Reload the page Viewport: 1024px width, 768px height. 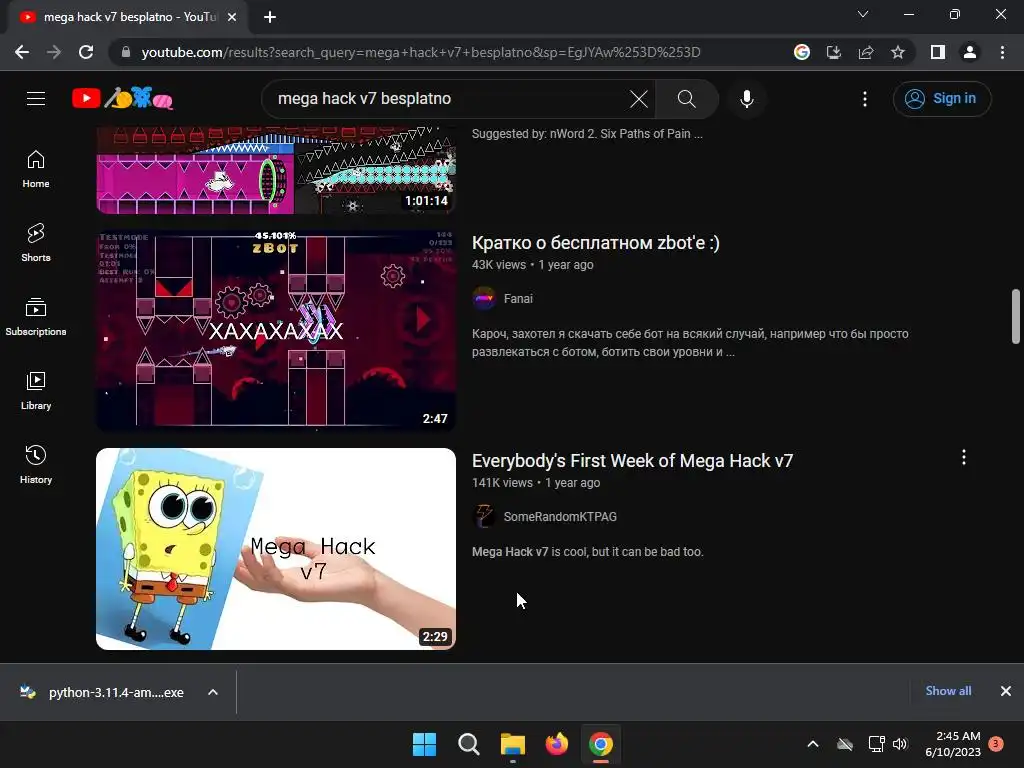tap(86, 52)
